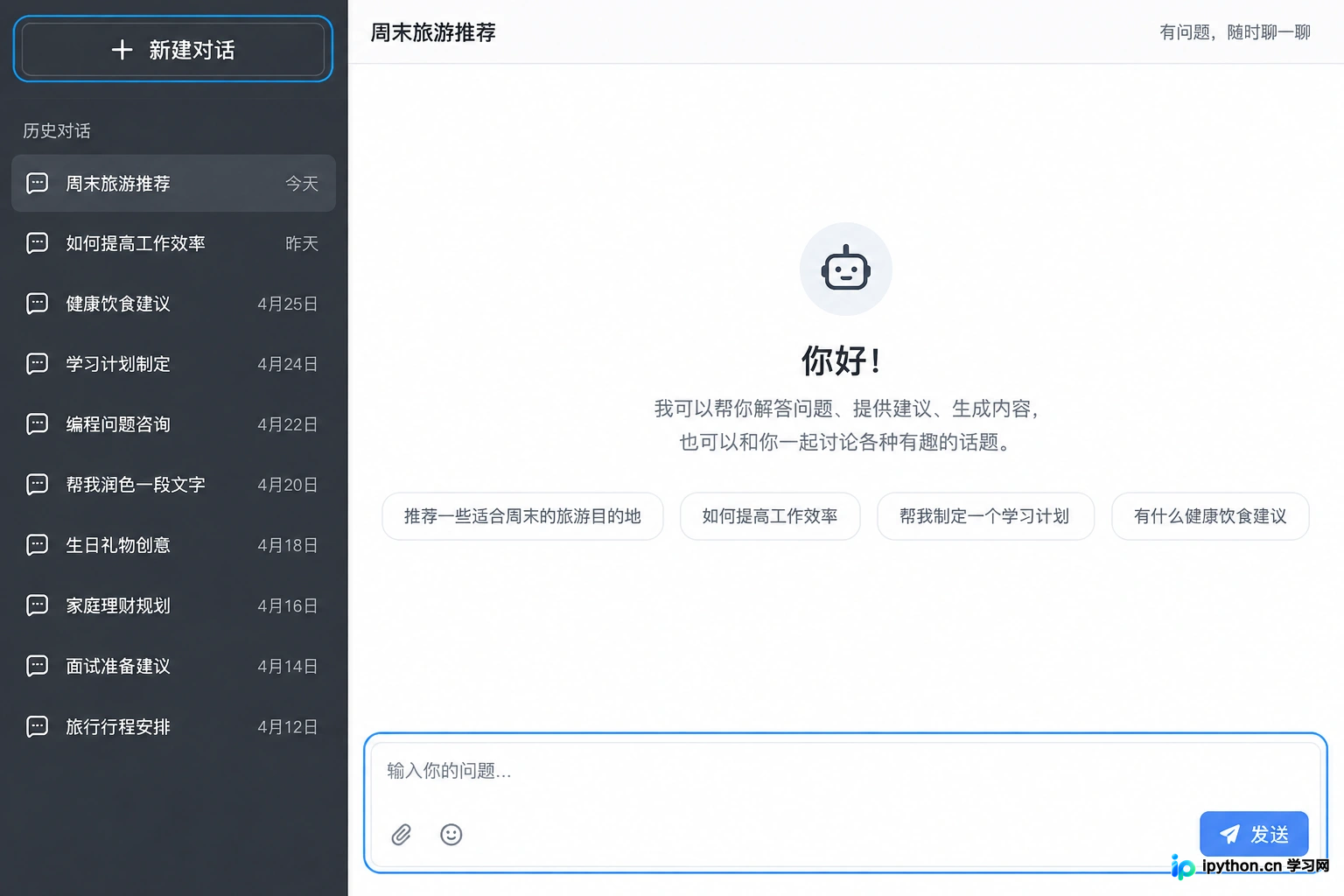Open the 生日礼物创意 conversation

pos(173,545)
